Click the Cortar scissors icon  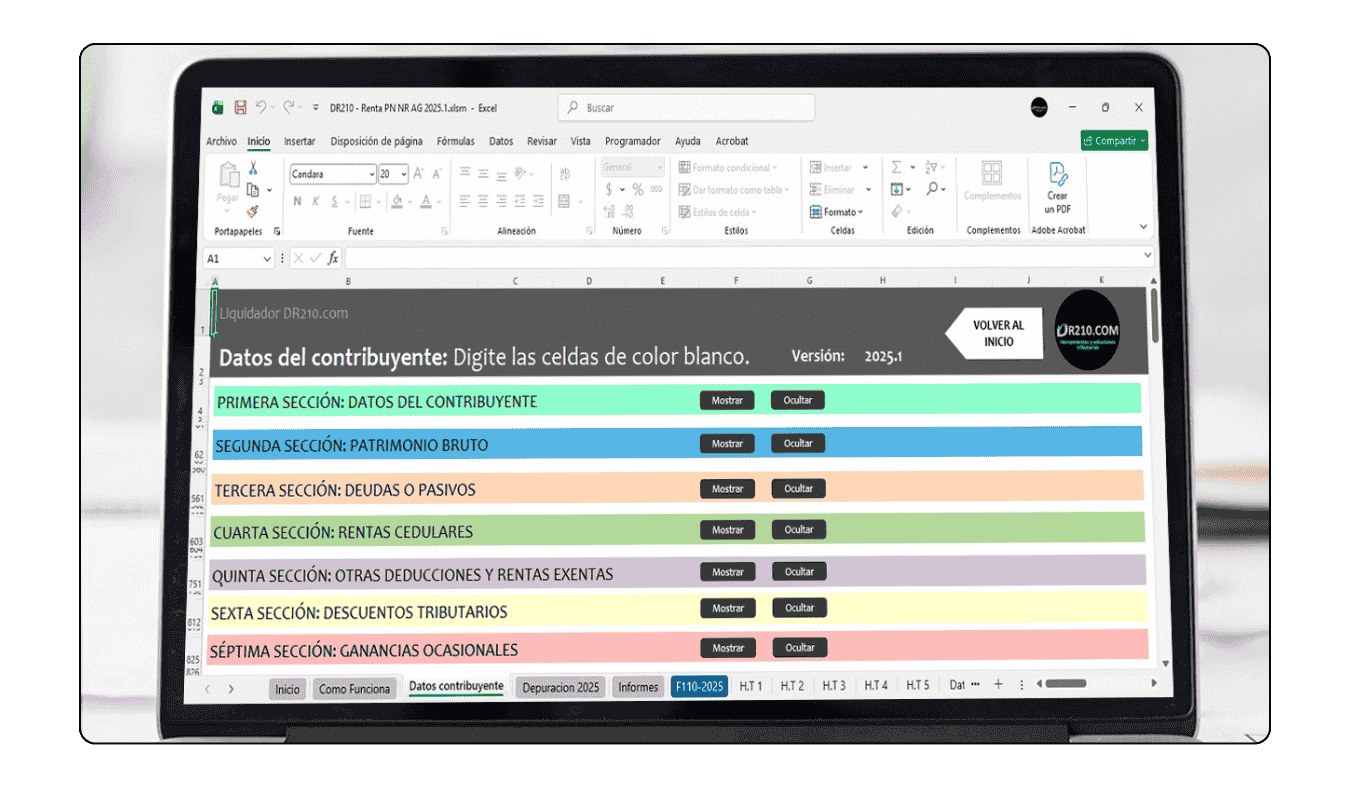[x=253, y=167]
